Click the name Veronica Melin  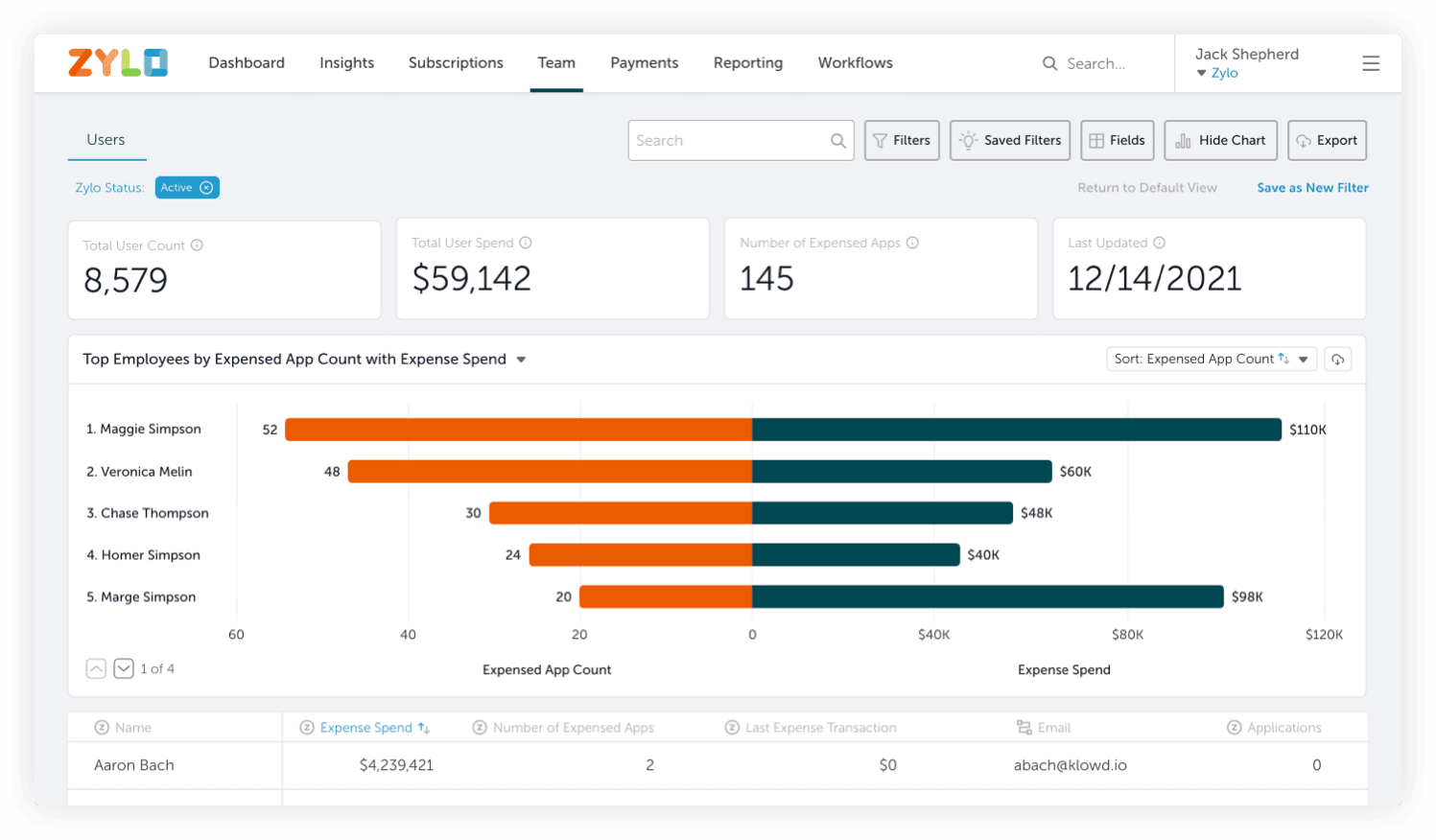tap(147, 472)
